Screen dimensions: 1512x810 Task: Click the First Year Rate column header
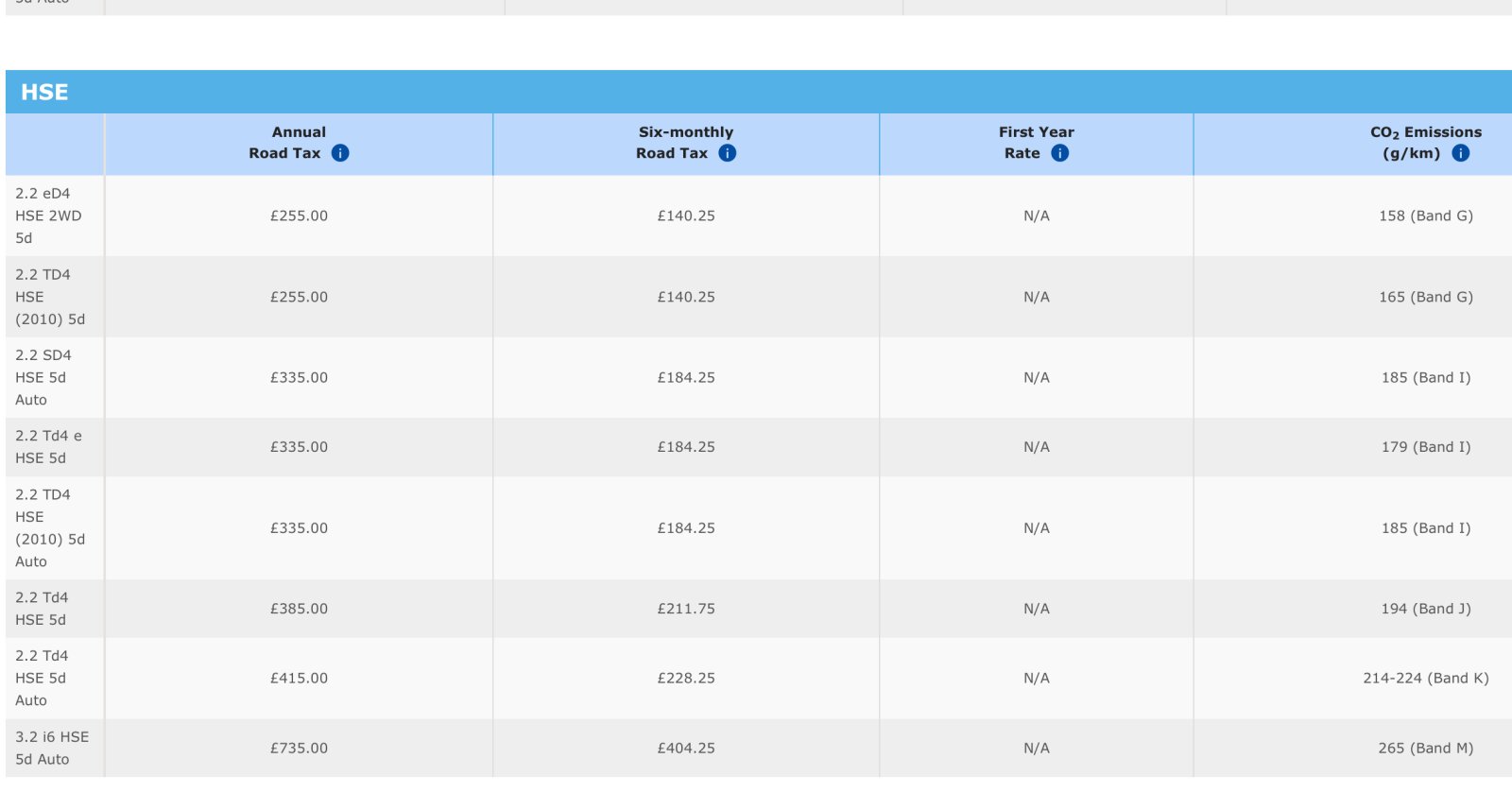click(1037, 144)
